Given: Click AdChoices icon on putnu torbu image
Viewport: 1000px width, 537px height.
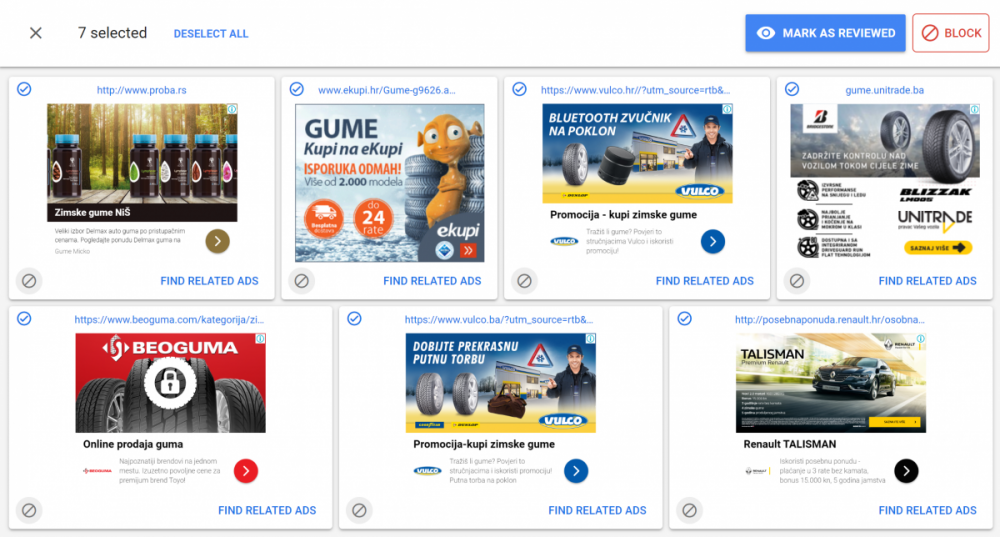Looking at the screenshot, I should coord(591,339).
